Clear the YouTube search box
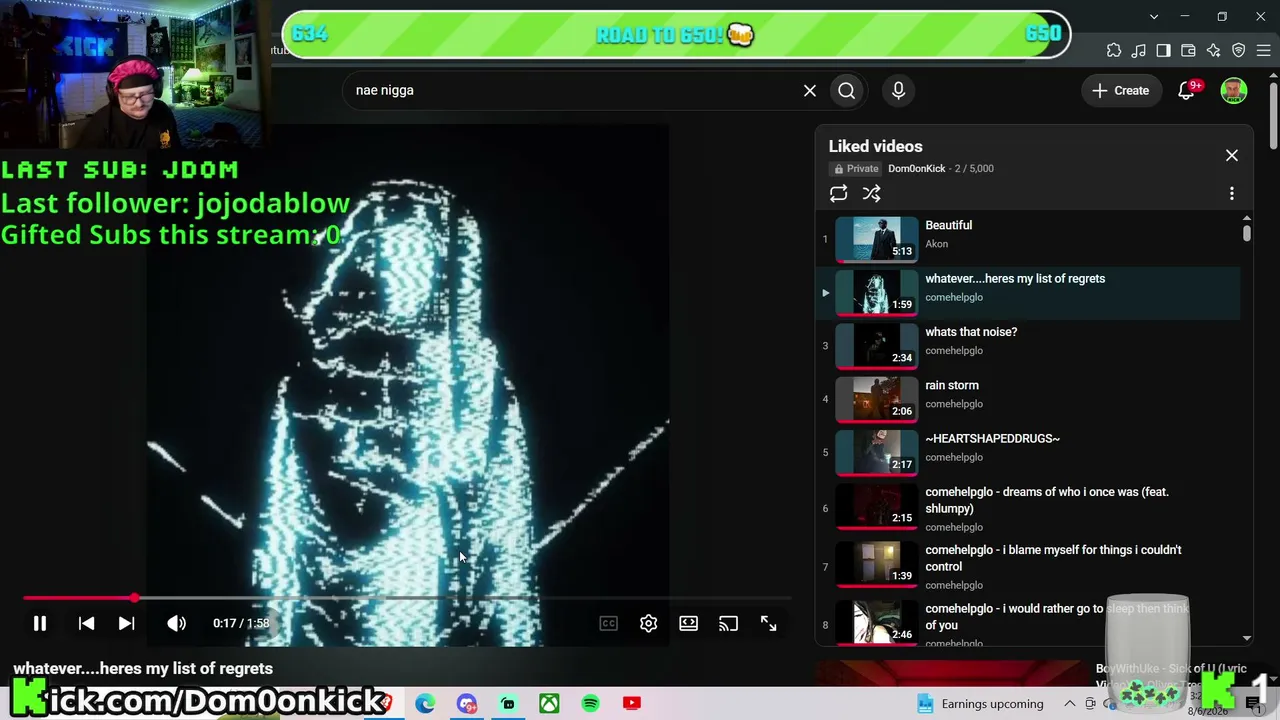 pos(810,90)
